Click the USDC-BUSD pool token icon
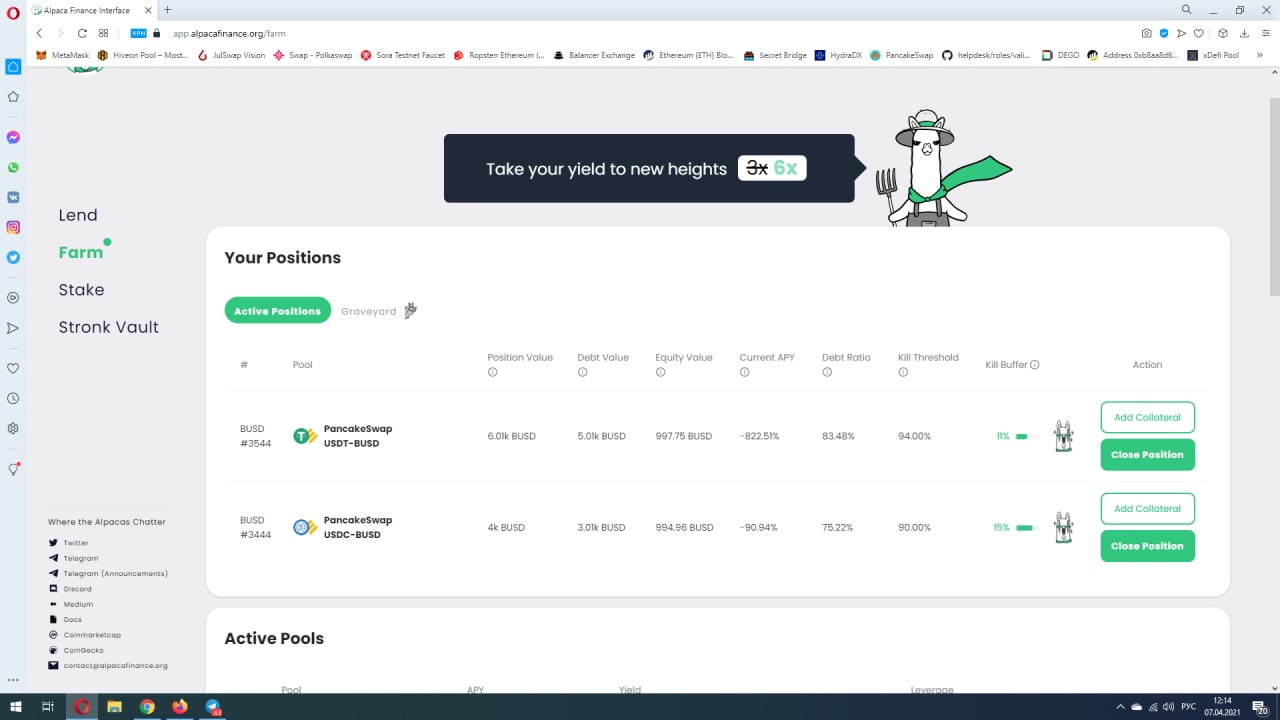This screenshot has height=720, width=1280. coord(305,527)
